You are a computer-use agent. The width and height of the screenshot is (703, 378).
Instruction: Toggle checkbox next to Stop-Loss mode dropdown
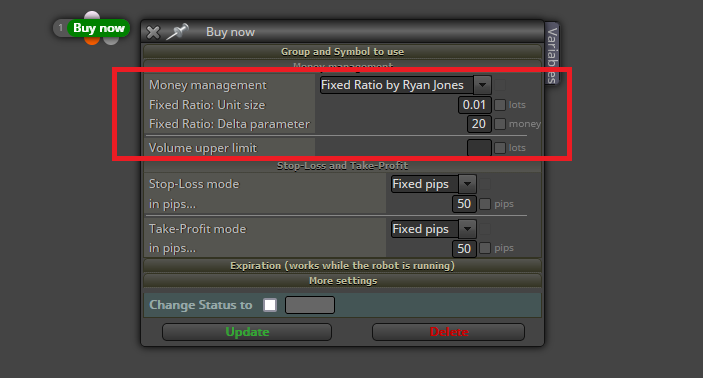(x=485, y=184)
